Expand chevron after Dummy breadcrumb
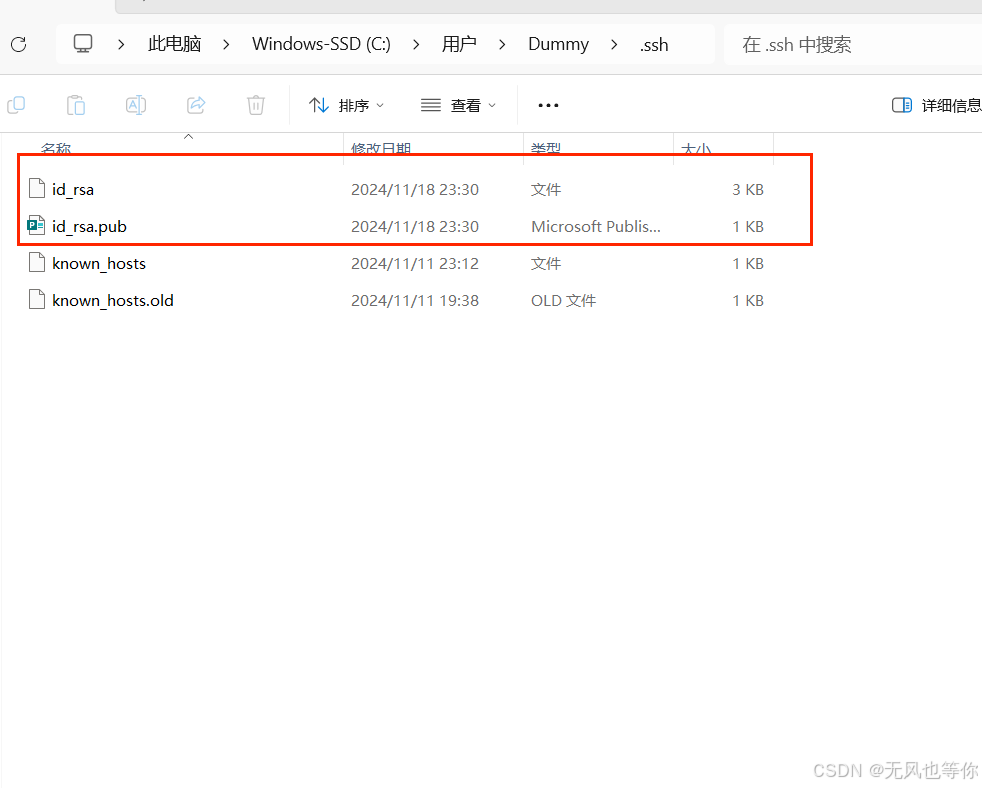 (x=614, y=44)
